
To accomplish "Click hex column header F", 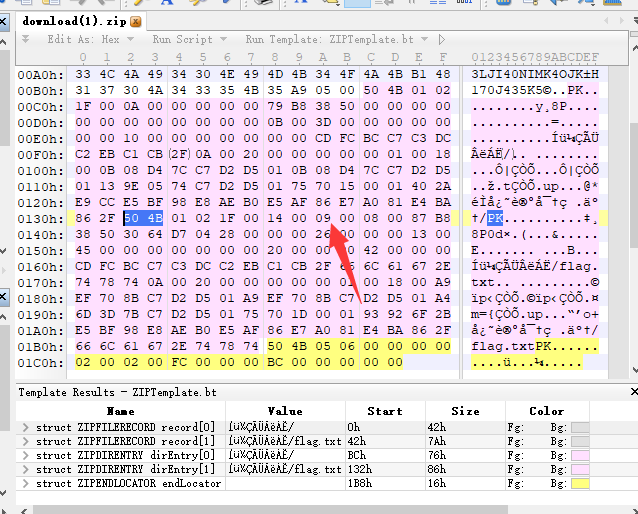I will [443, 57].
